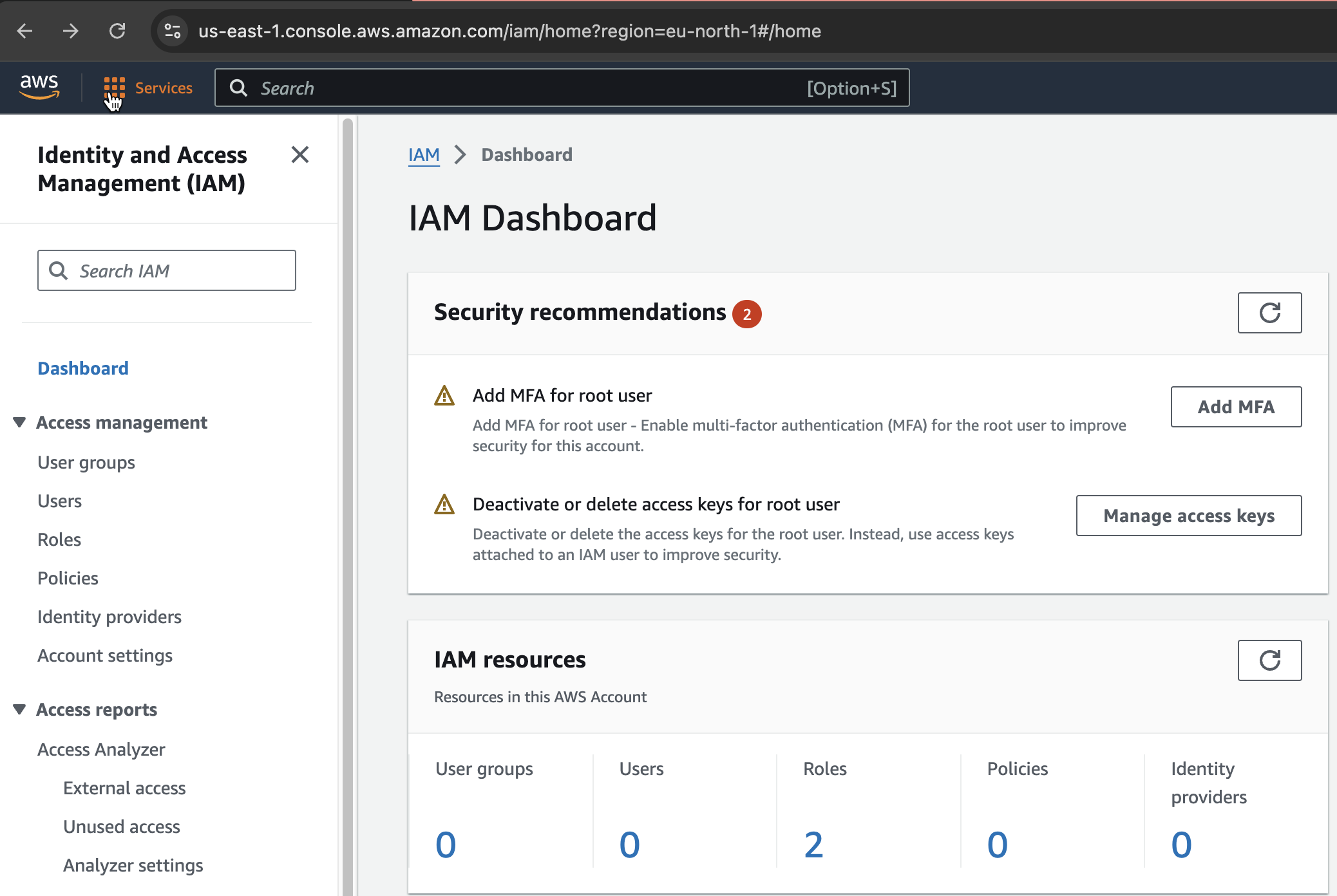This screenshot has width=1337, height=896.
Task: Reload the page using browser refresh icon
Action: 117,31
